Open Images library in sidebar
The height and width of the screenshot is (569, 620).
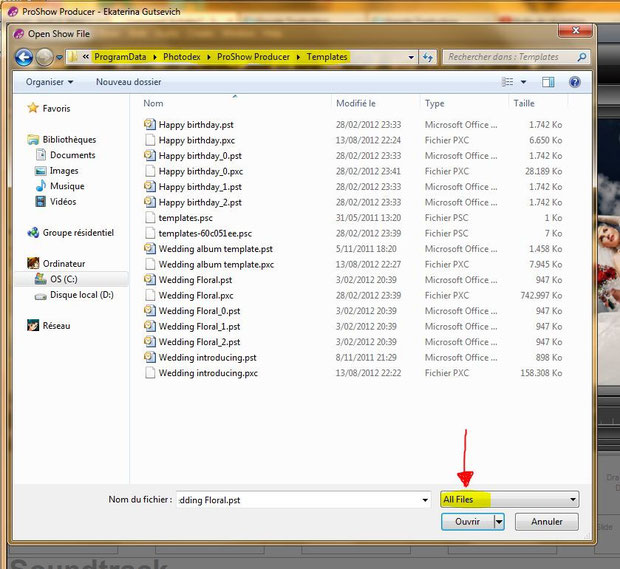click(x=64, y=170)
